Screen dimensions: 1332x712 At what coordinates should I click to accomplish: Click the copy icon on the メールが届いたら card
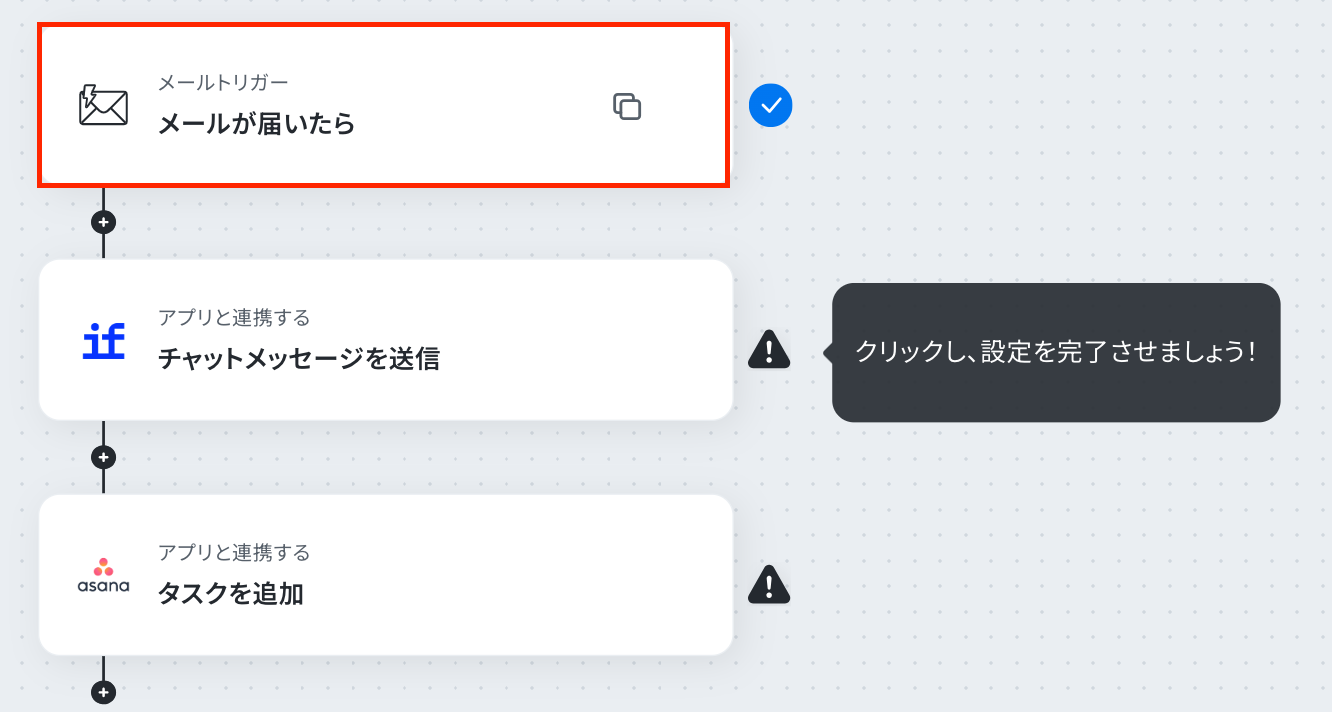point(627,106)
